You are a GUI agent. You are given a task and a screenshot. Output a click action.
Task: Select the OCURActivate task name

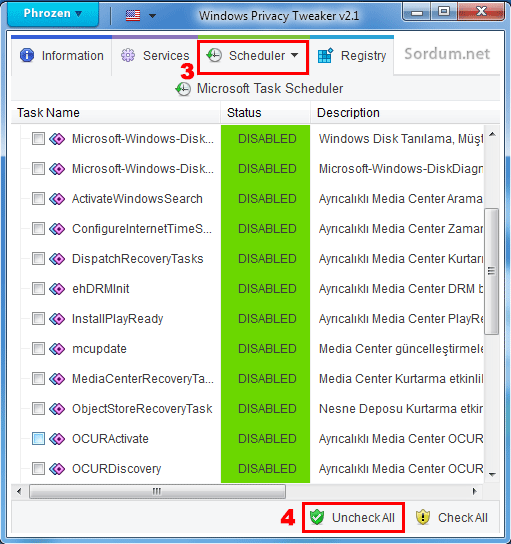[x=110, y=439]
